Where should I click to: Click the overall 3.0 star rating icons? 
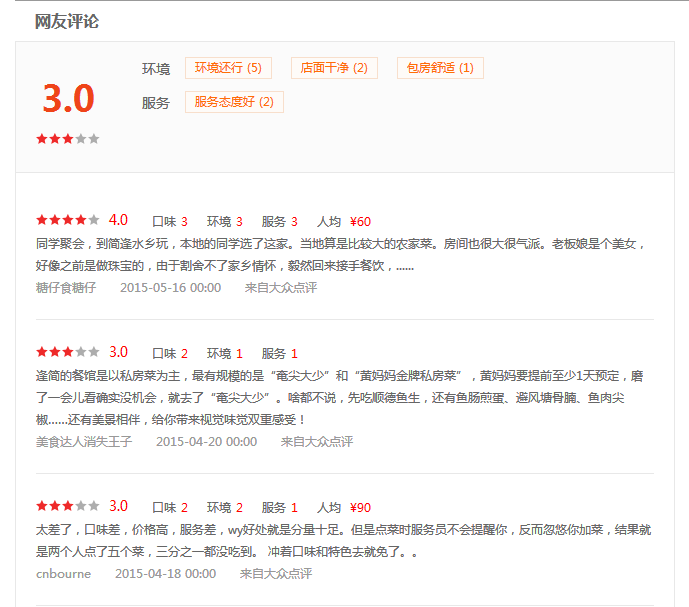click(68, 139)
